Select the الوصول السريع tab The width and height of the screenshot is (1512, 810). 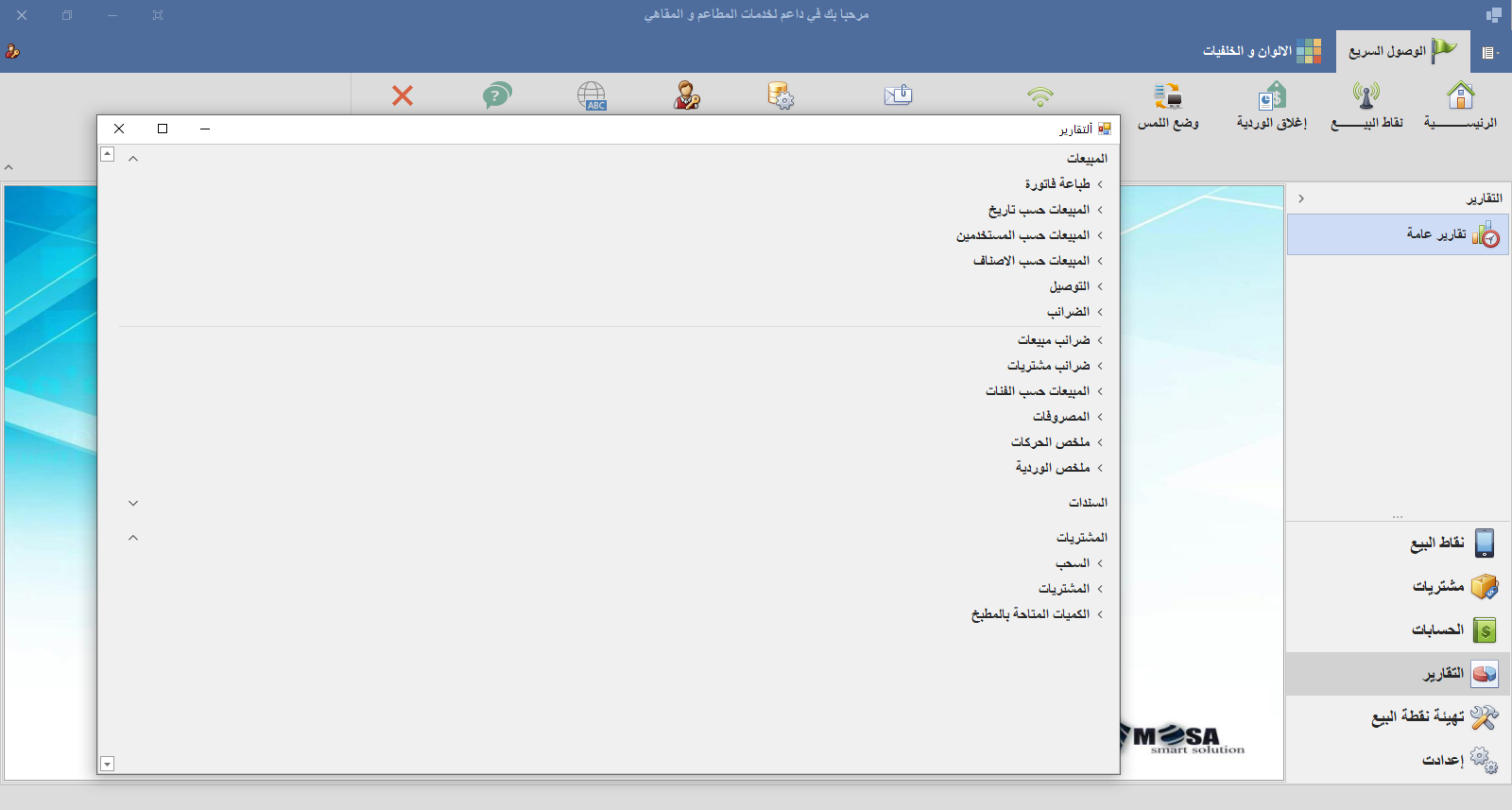[1402, 51]
